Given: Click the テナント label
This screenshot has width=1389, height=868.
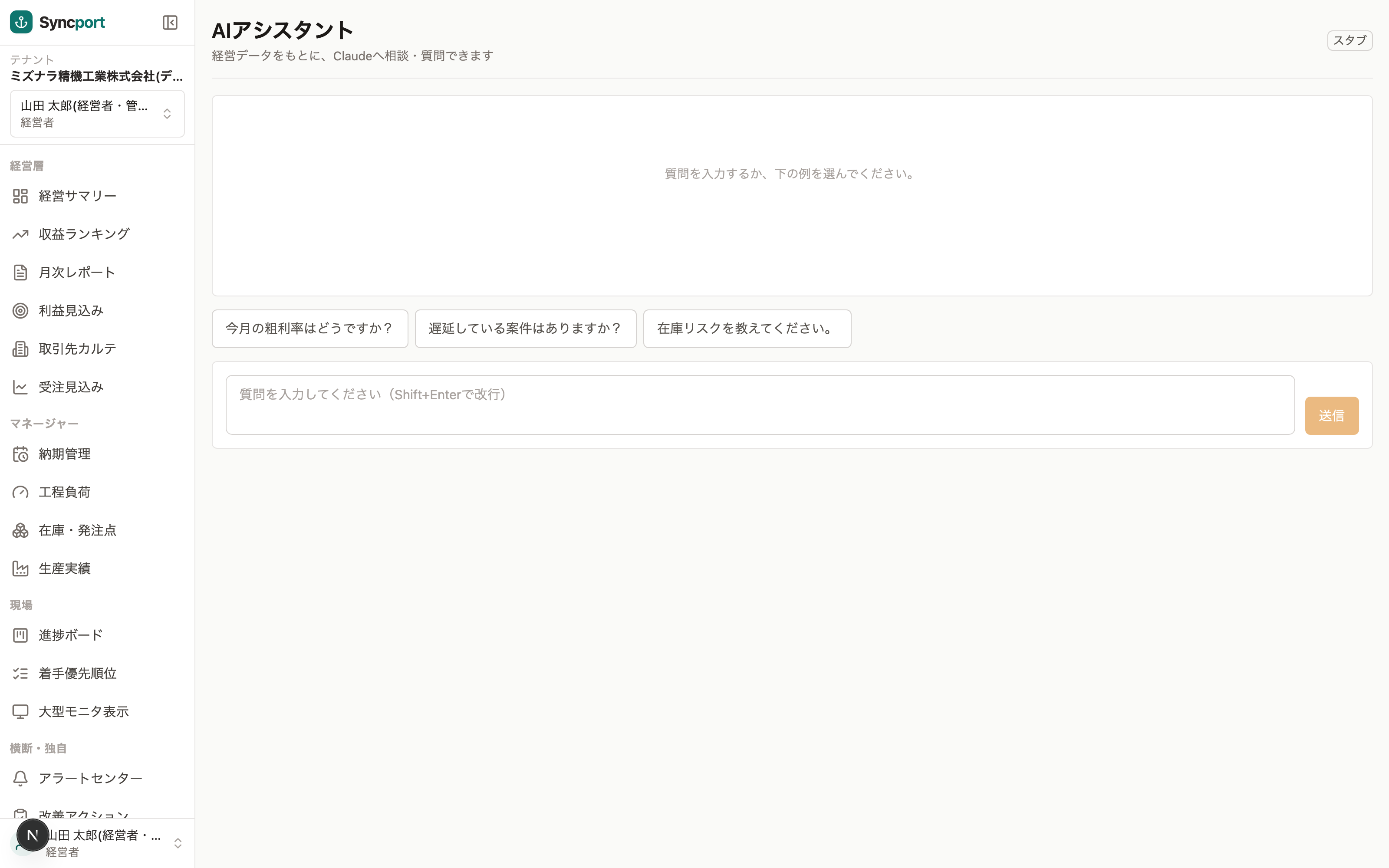Looking at the screenshot, I should tap(32, 60).
